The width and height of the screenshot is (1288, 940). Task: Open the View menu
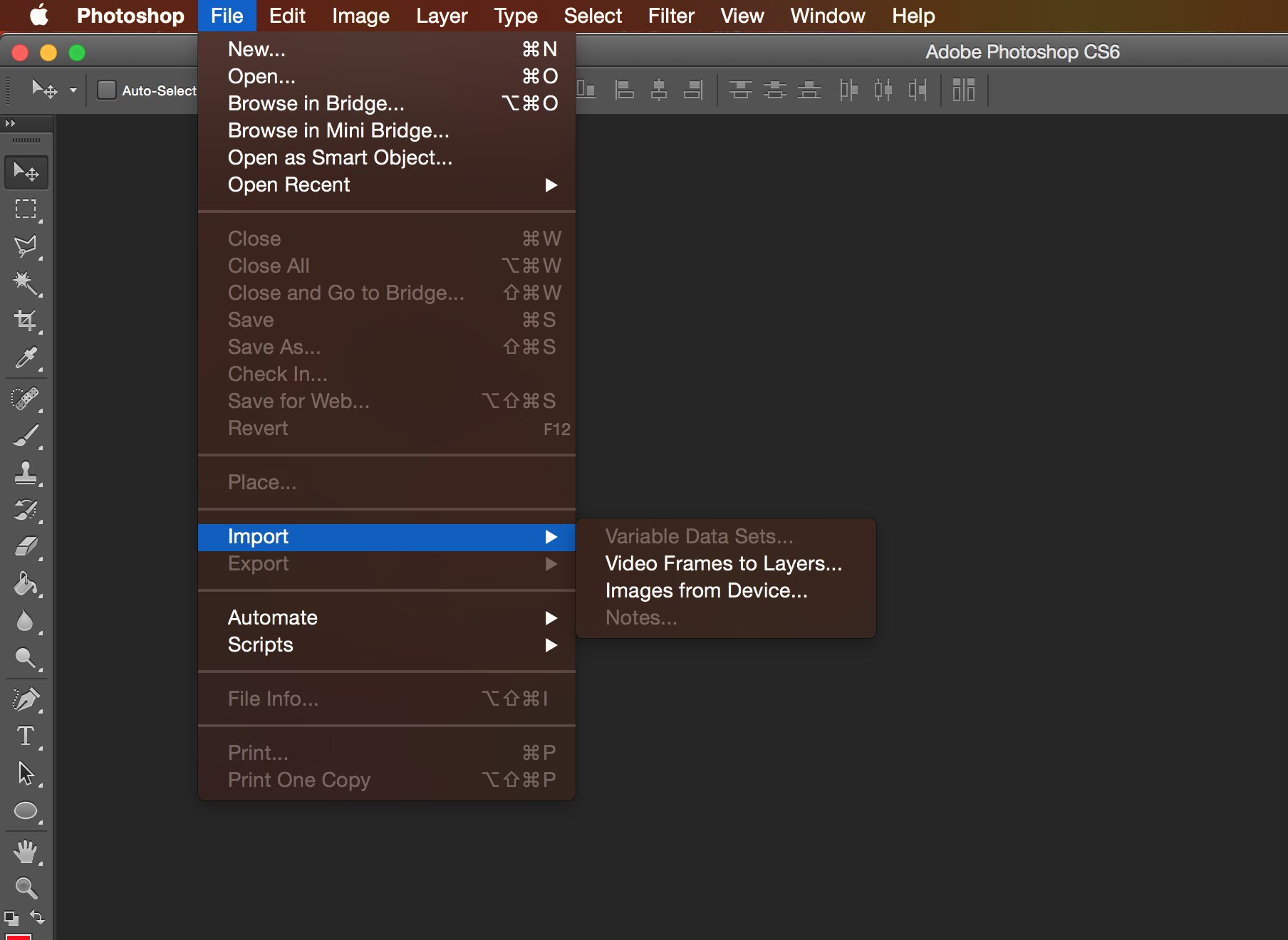point(742,16)
